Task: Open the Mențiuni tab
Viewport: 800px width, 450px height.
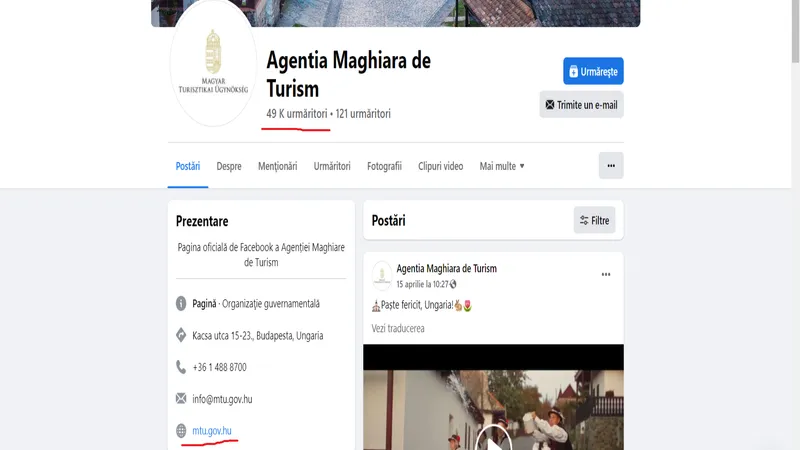Action: [277, 166]
